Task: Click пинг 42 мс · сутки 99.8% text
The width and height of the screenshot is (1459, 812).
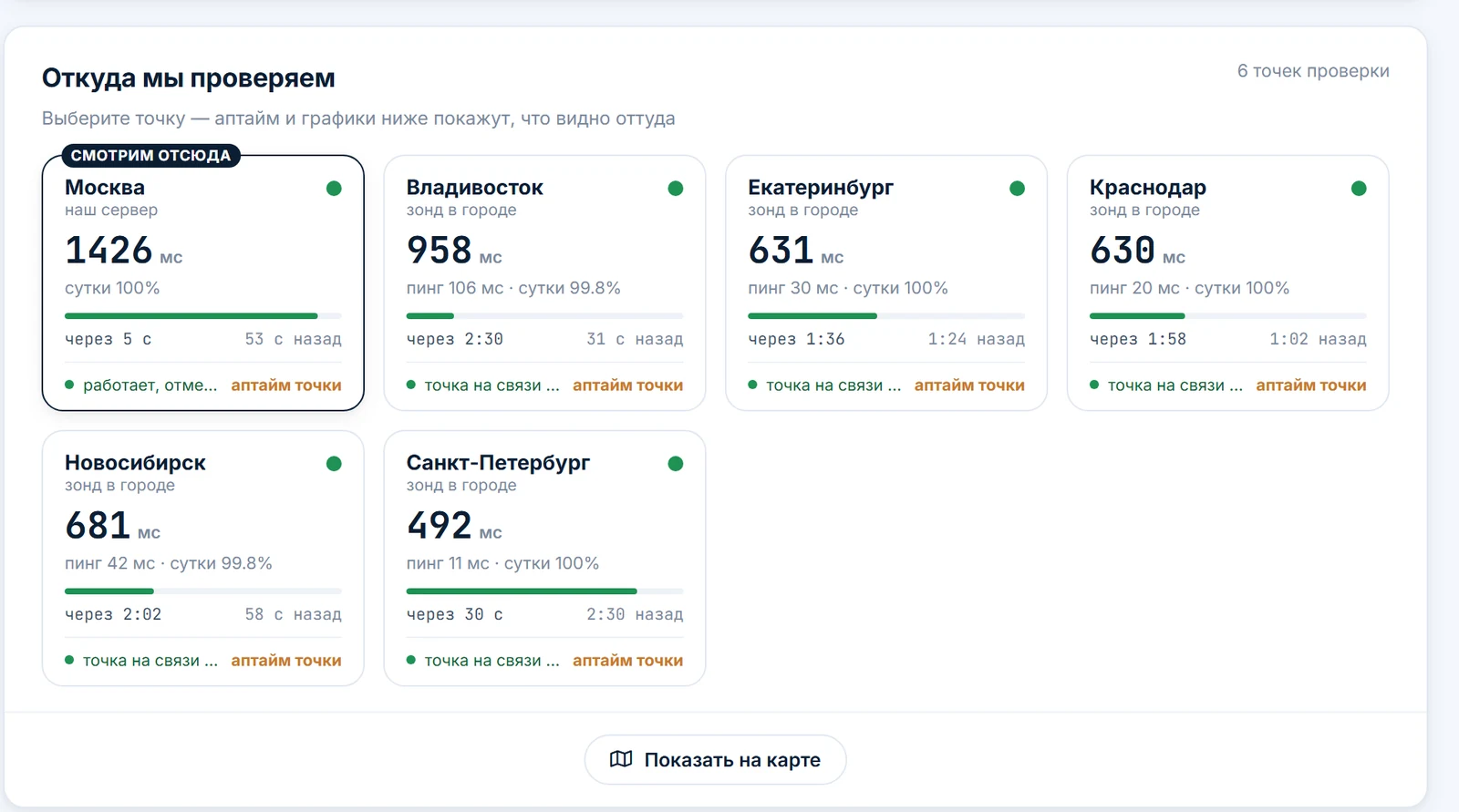Action: click(169, 563)
